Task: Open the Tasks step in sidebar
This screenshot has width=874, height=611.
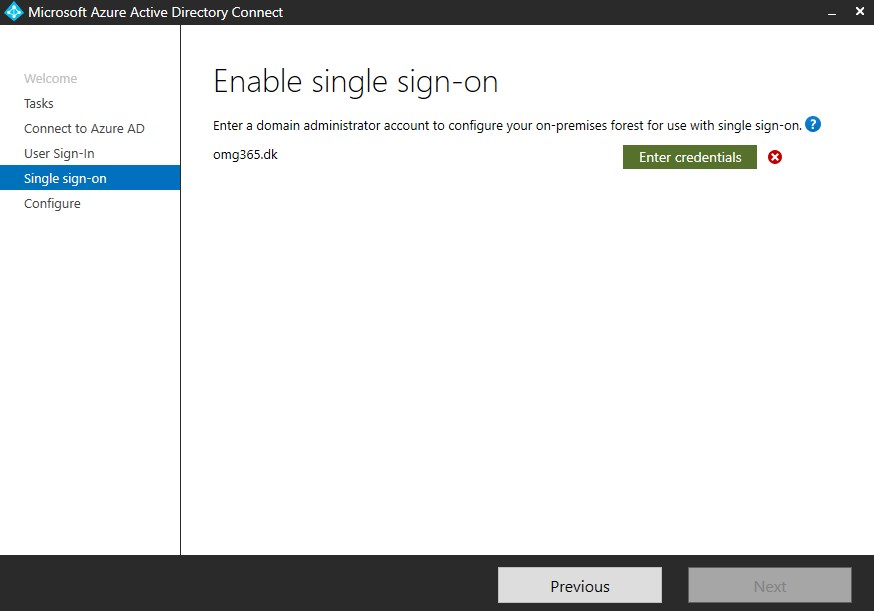Action: (x=39, y=103)
